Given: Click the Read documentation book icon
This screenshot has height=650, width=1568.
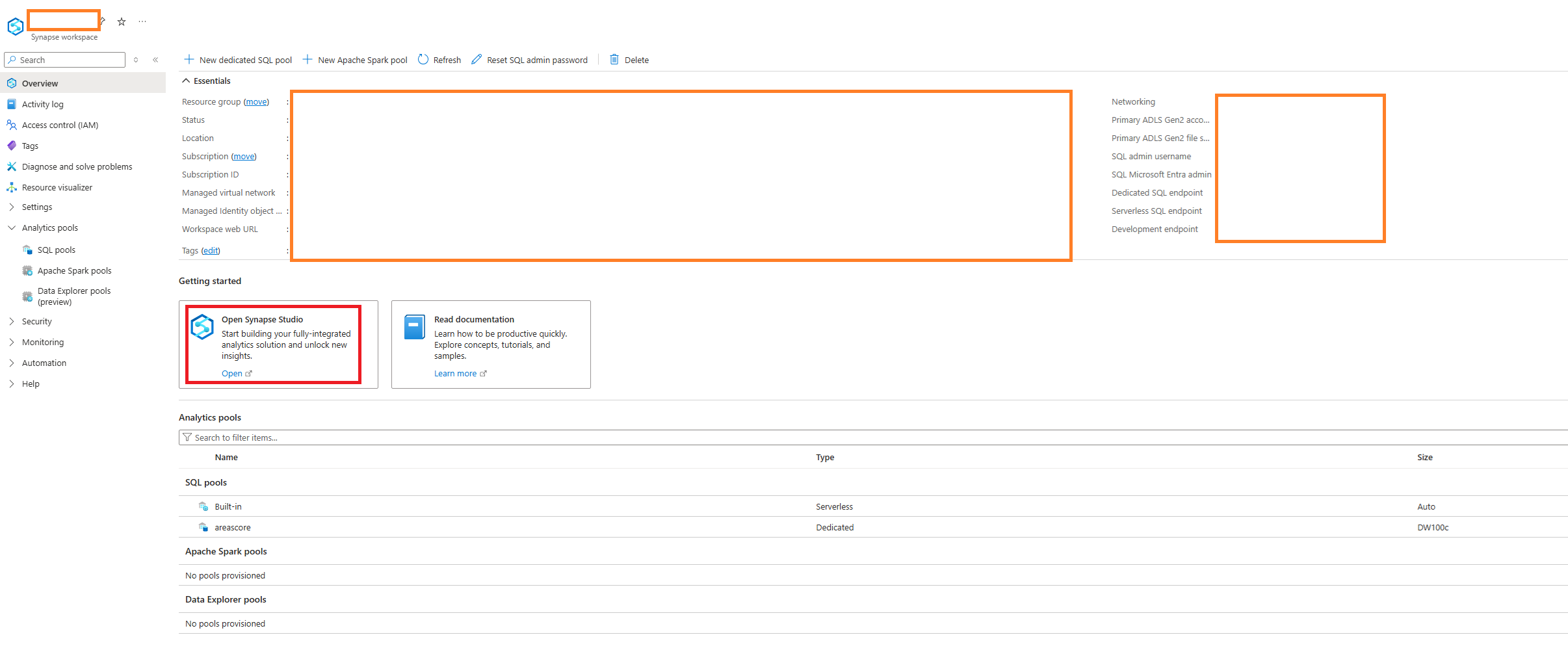Looking at the screenshot, I should 414,327.
